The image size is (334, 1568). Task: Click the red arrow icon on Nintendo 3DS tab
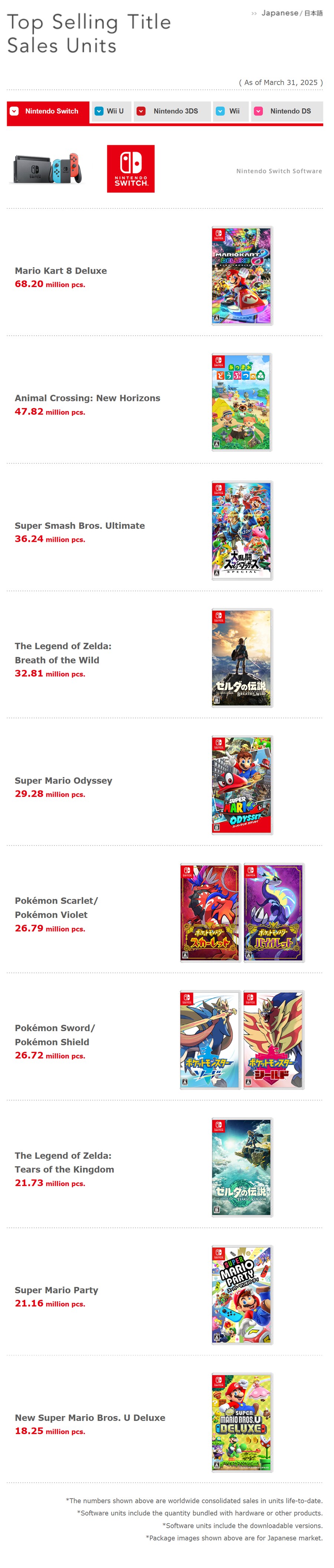(x=141, y=111)
